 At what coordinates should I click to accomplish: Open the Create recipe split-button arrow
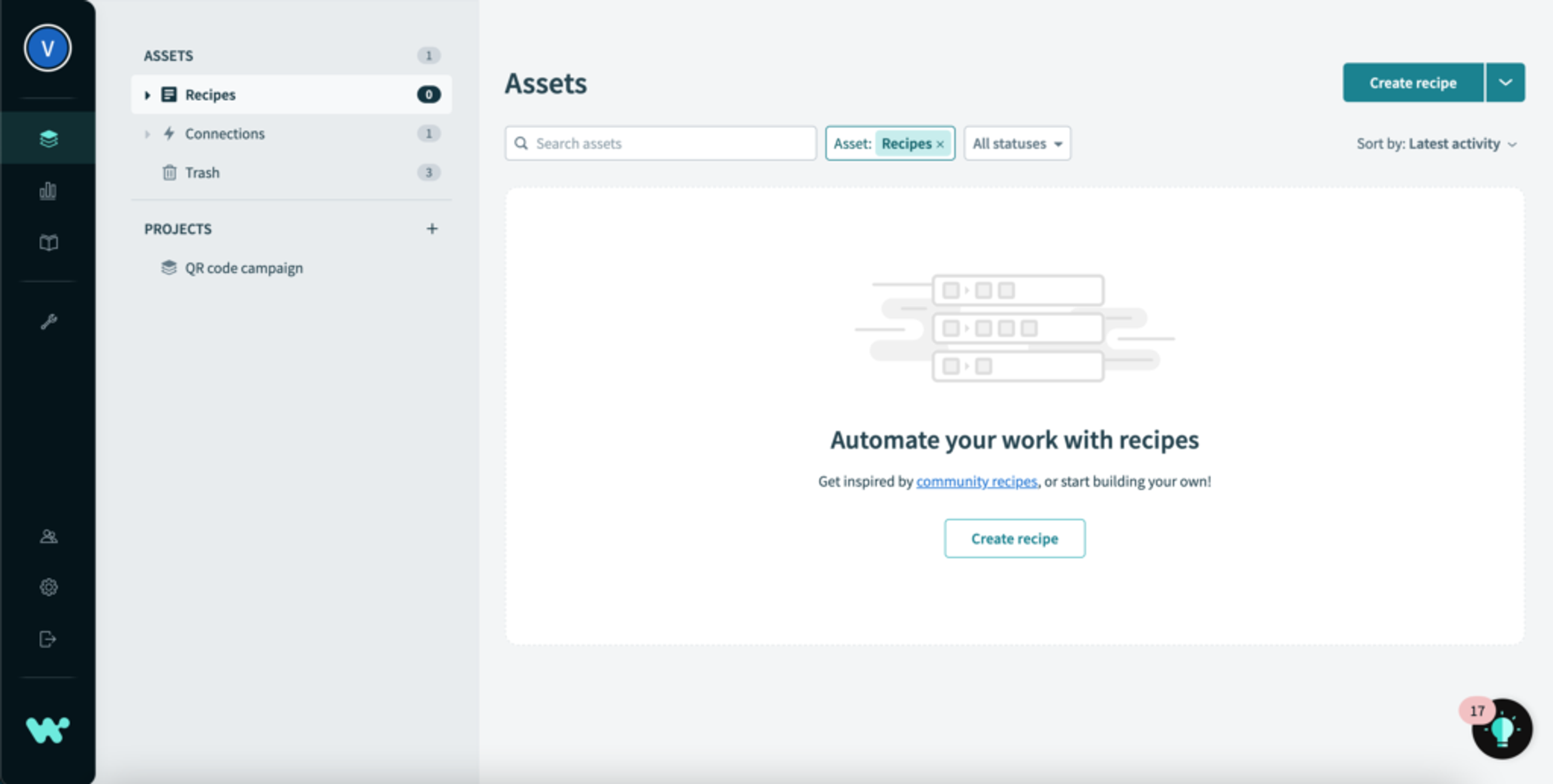tap(1505, 82)
